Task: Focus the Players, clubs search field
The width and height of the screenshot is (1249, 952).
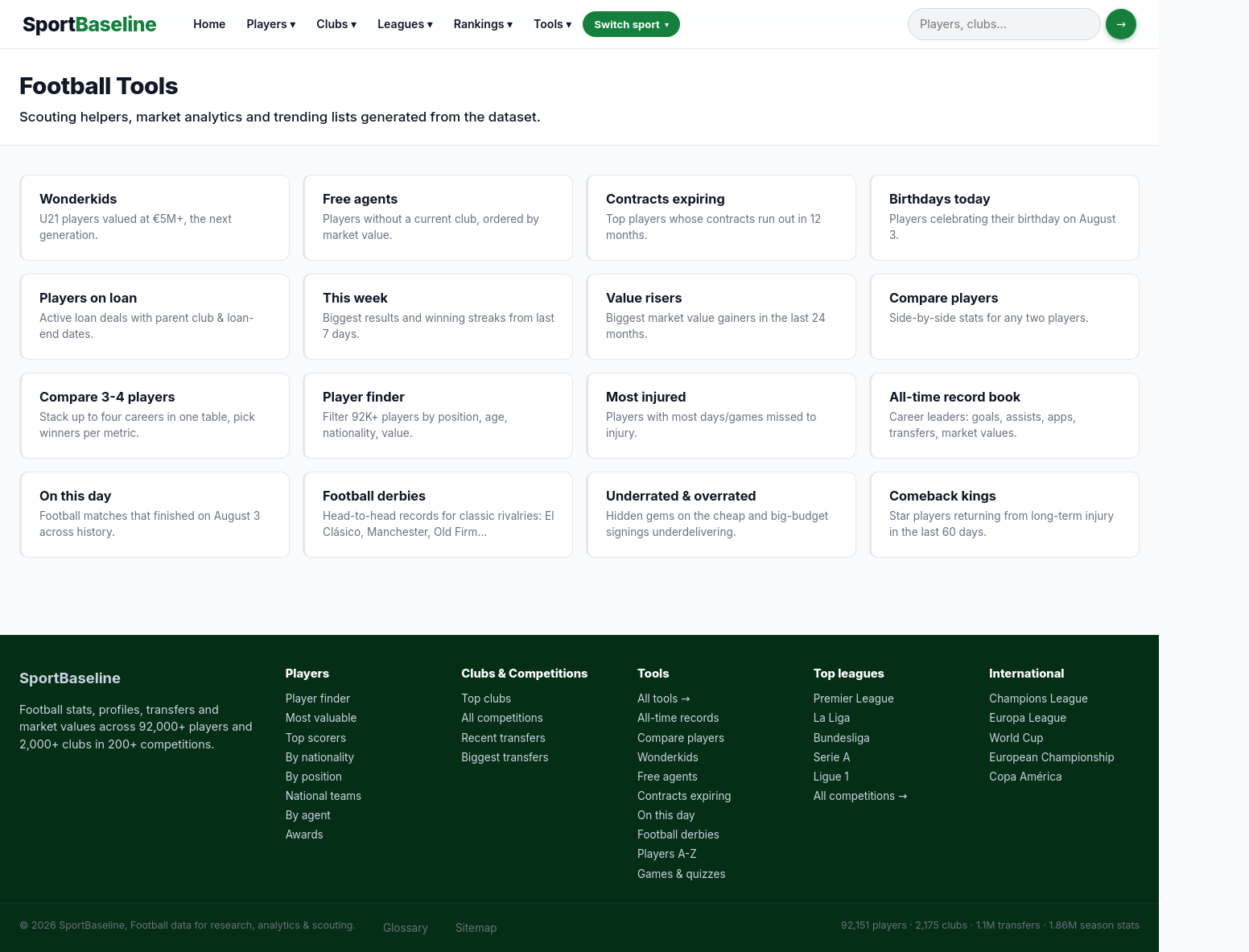Action: pos(1004,24)
